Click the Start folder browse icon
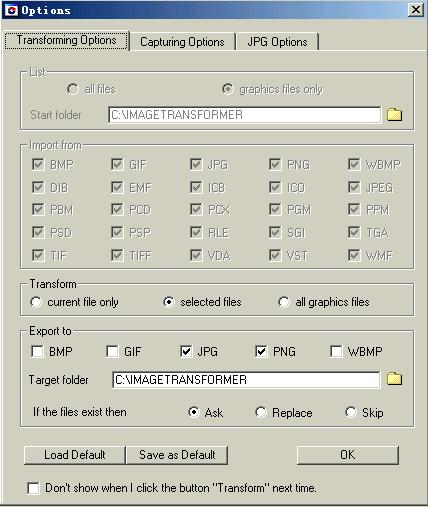Image resolution: width=428 pixels, height=507 pixels. [x=394, y=114]
